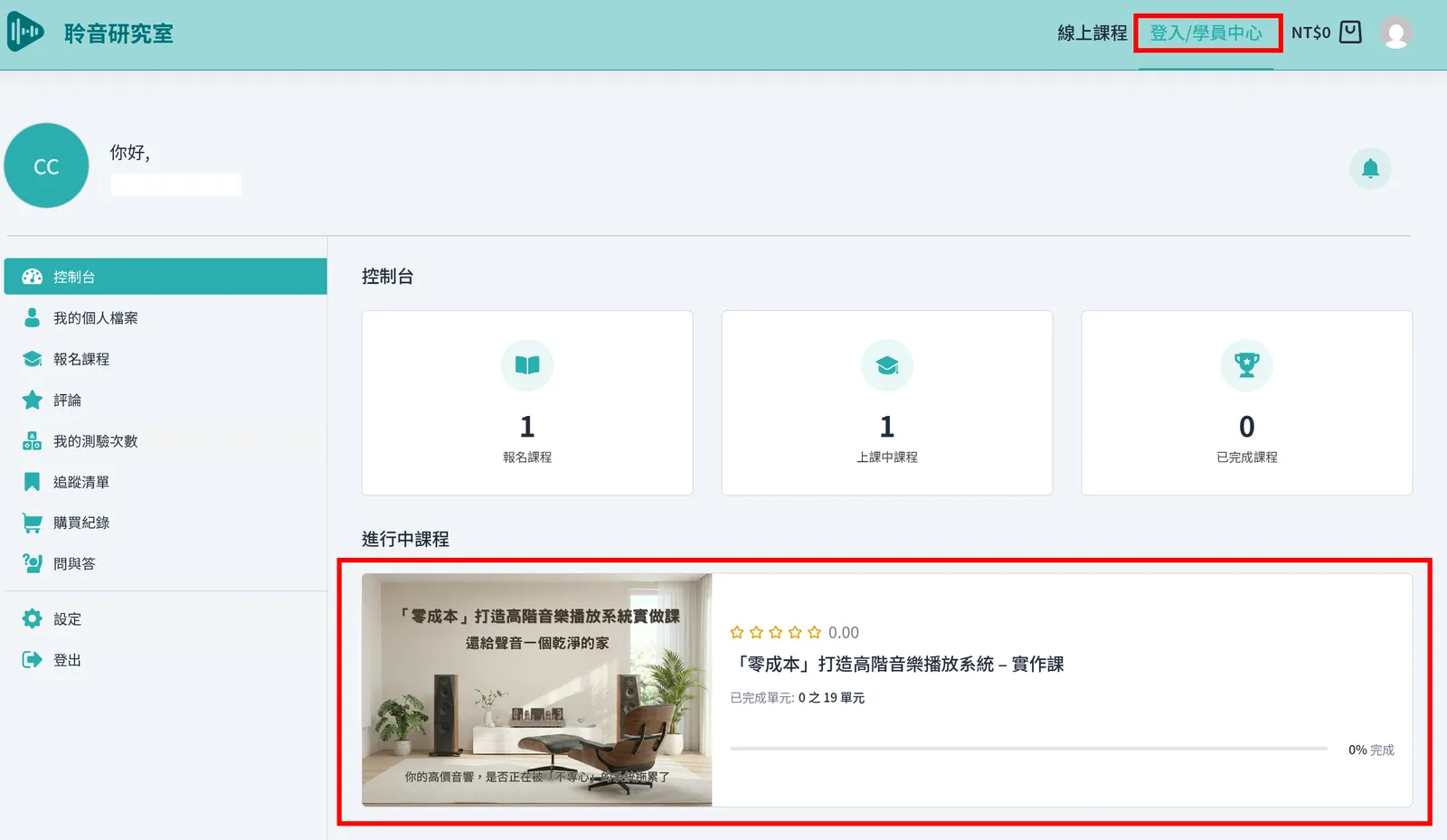Image resolution: width=1447 pixels, height=840 pixels.
Task: Open 評論 in the sidebar
Action: [67, 400]
